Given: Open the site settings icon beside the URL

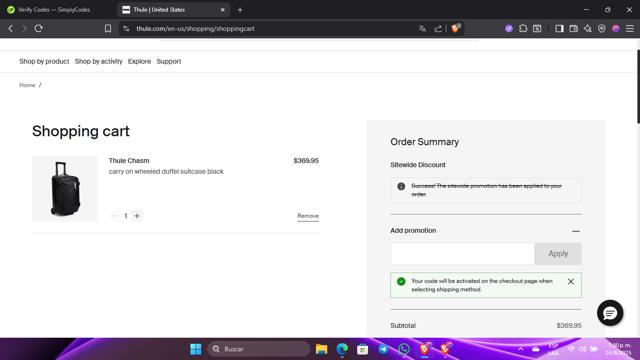Looking at the screenshot, I should coord(126,29).
